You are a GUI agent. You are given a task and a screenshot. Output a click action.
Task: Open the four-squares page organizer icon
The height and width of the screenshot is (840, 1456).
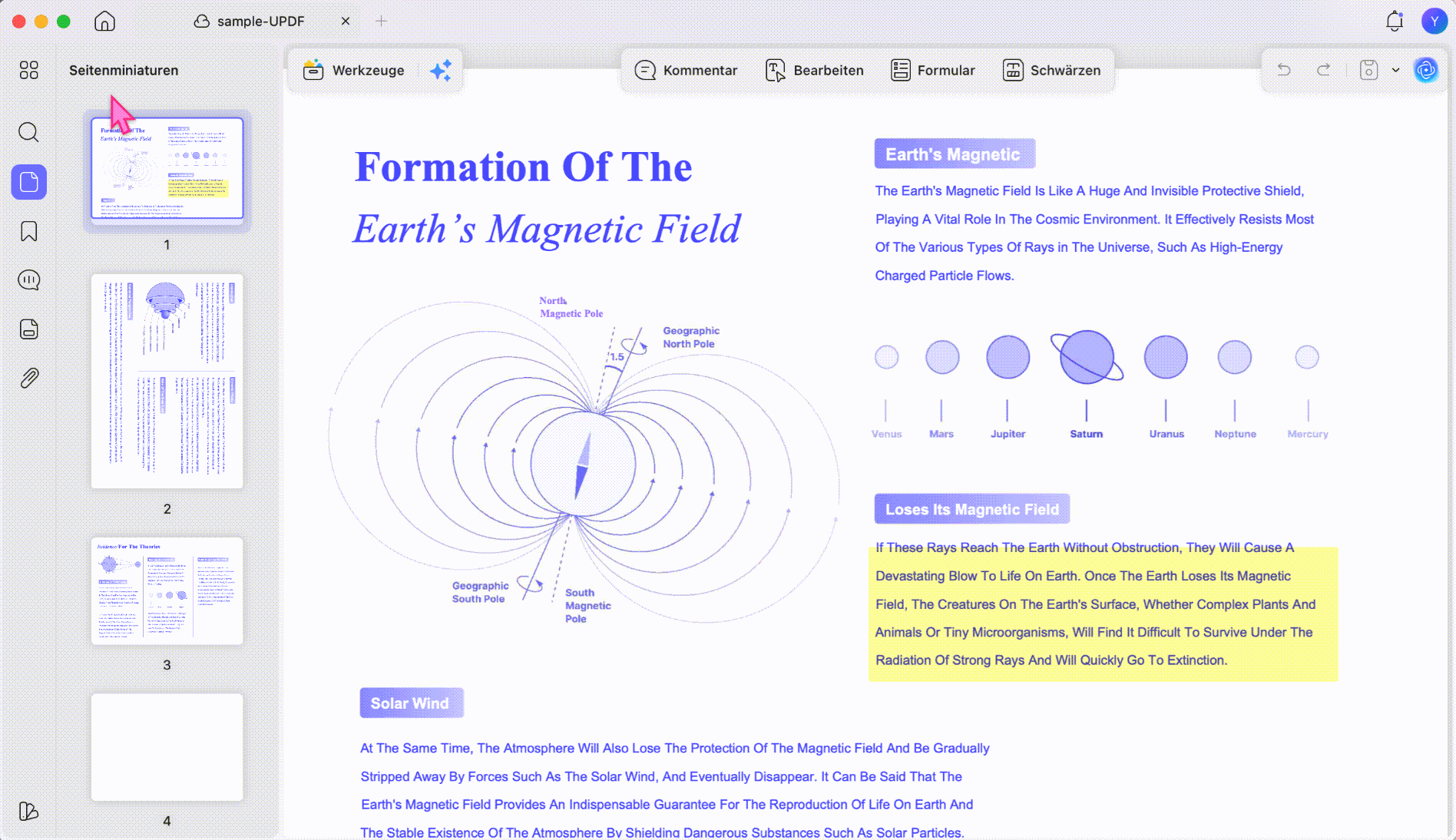tap(28, 70)
